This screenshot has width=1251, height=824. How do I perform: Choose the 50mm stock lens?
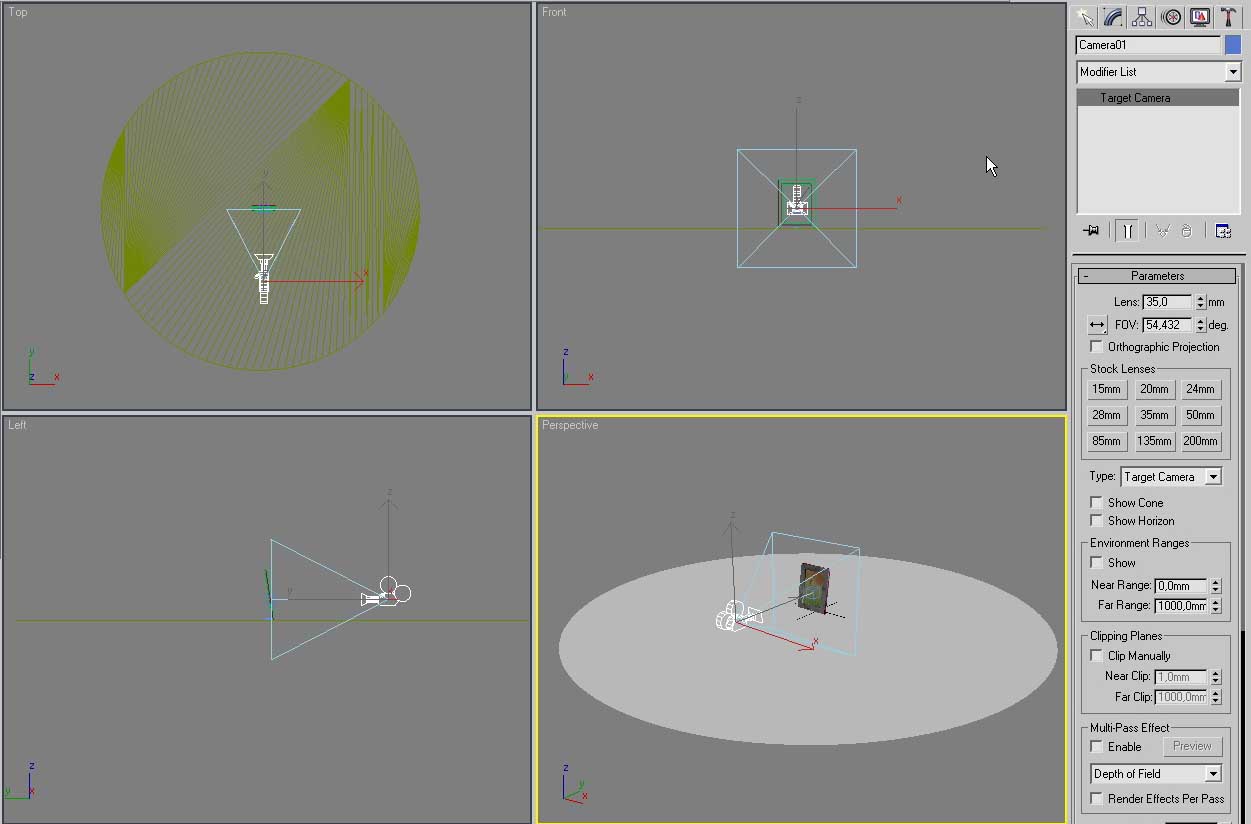1200,415
